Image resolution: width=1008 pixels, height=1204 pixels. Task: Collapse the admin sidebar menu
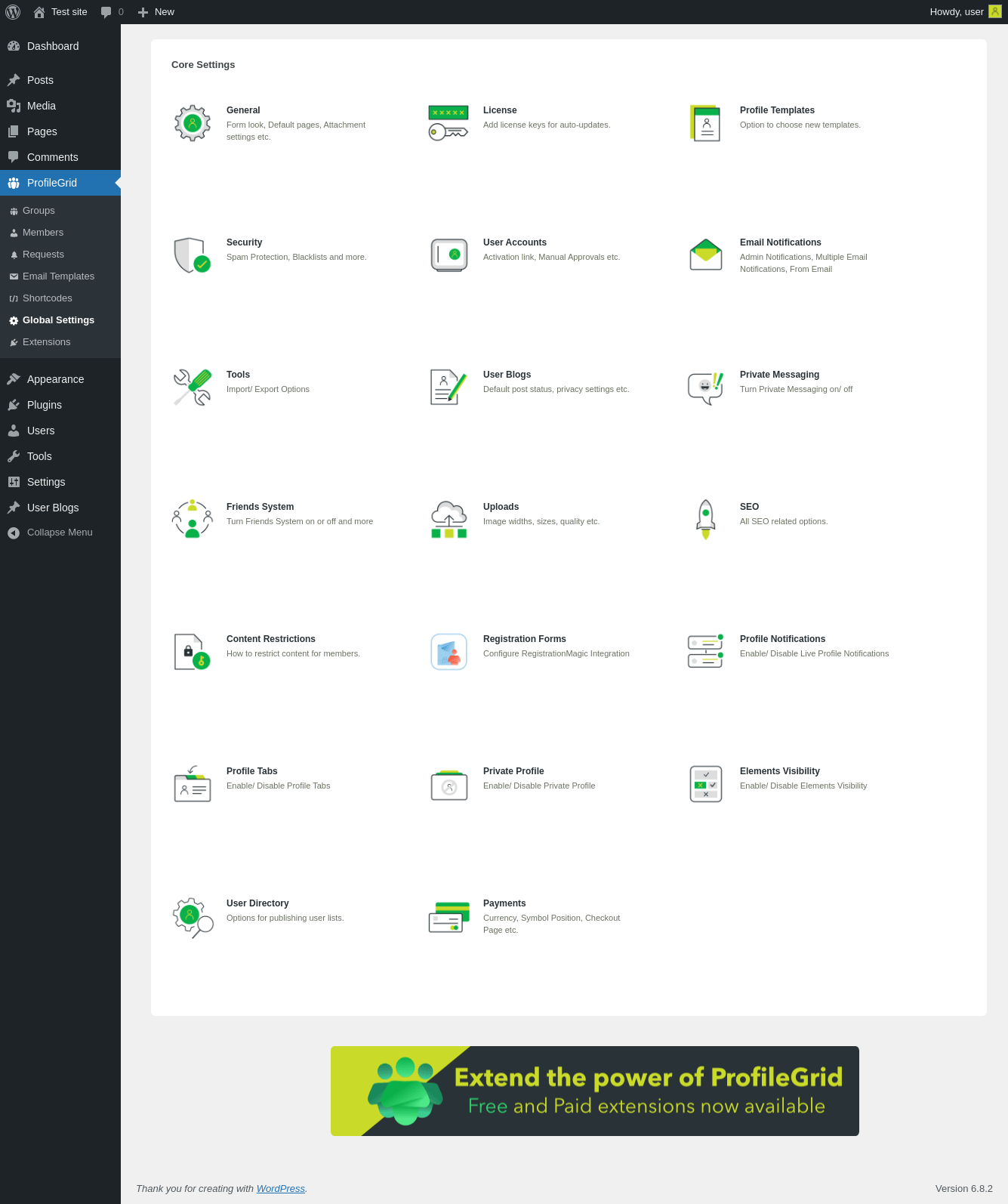[60, 533]
